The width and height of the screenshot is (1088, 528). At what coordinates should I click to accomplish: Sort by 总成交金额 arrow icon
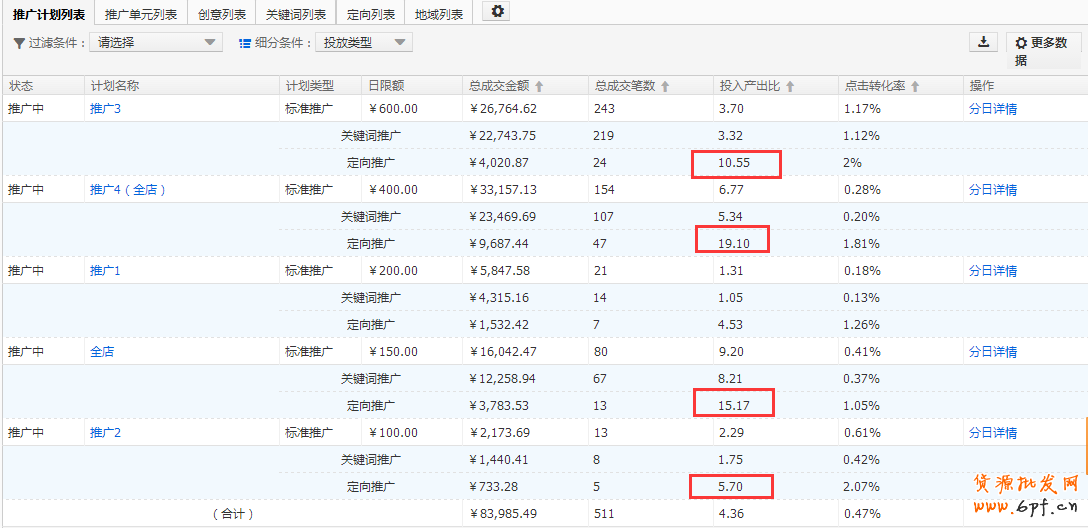tap(540, 87)
